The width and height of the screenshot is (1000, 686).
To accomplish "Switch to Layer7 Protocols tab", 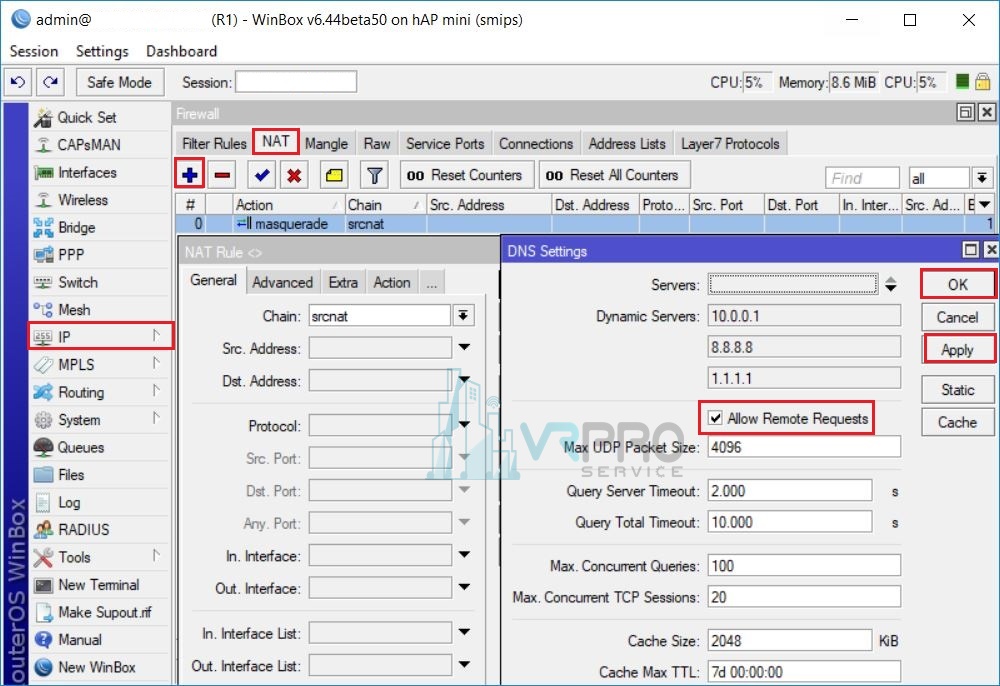I will (730, 143).
